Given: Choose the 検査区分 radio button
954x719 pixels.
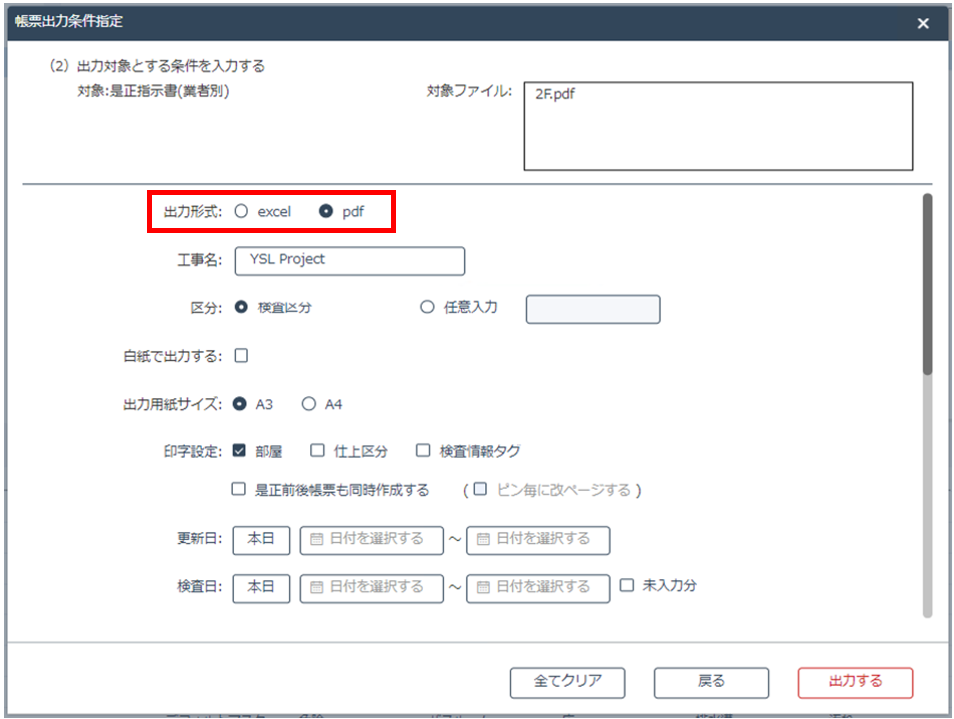Looking at the screenshot, I should 241,308.
